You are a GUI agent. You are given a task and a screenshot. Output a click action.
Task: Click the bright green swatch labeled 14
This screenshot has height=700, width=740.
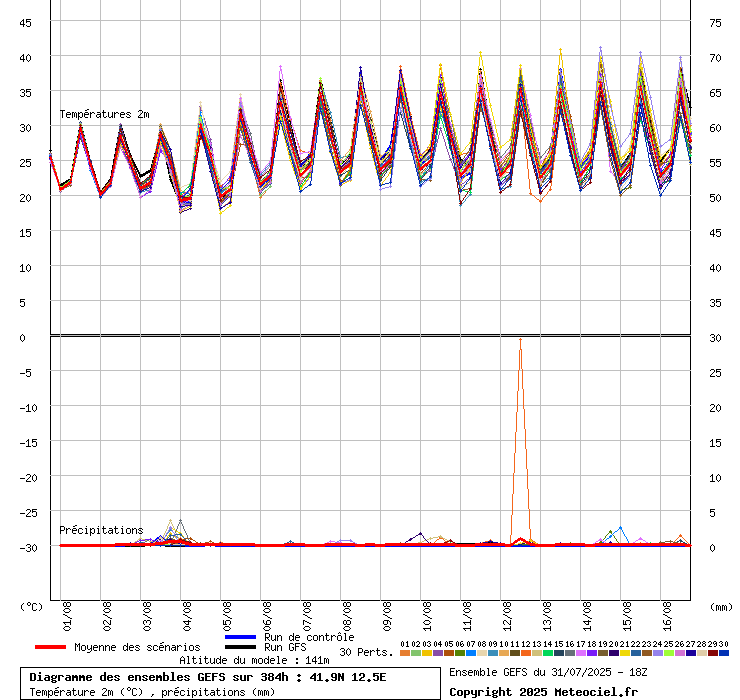[x=547, y=653]
